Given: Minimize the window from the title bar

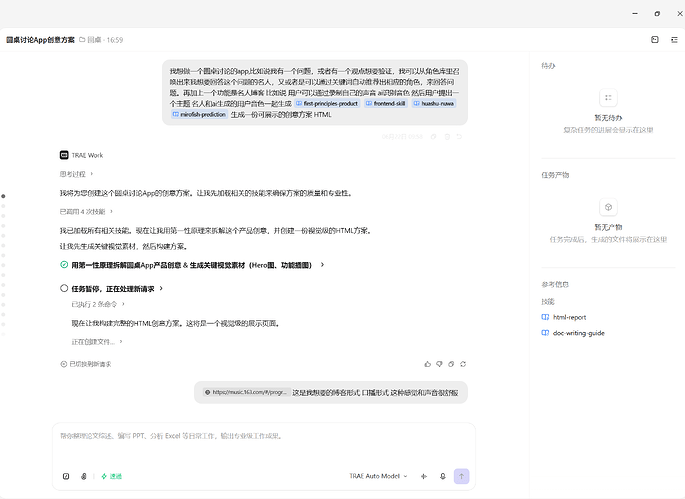Looking at the screenshot, I should click(635, 14).
